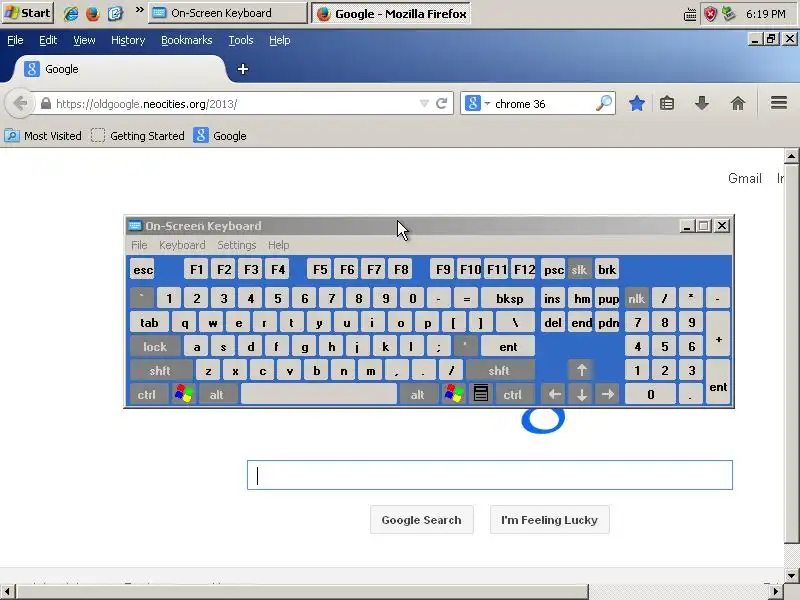Toggle the caps lock key on the keyboard
Screen dimensions: 800x600
point(155,347)
